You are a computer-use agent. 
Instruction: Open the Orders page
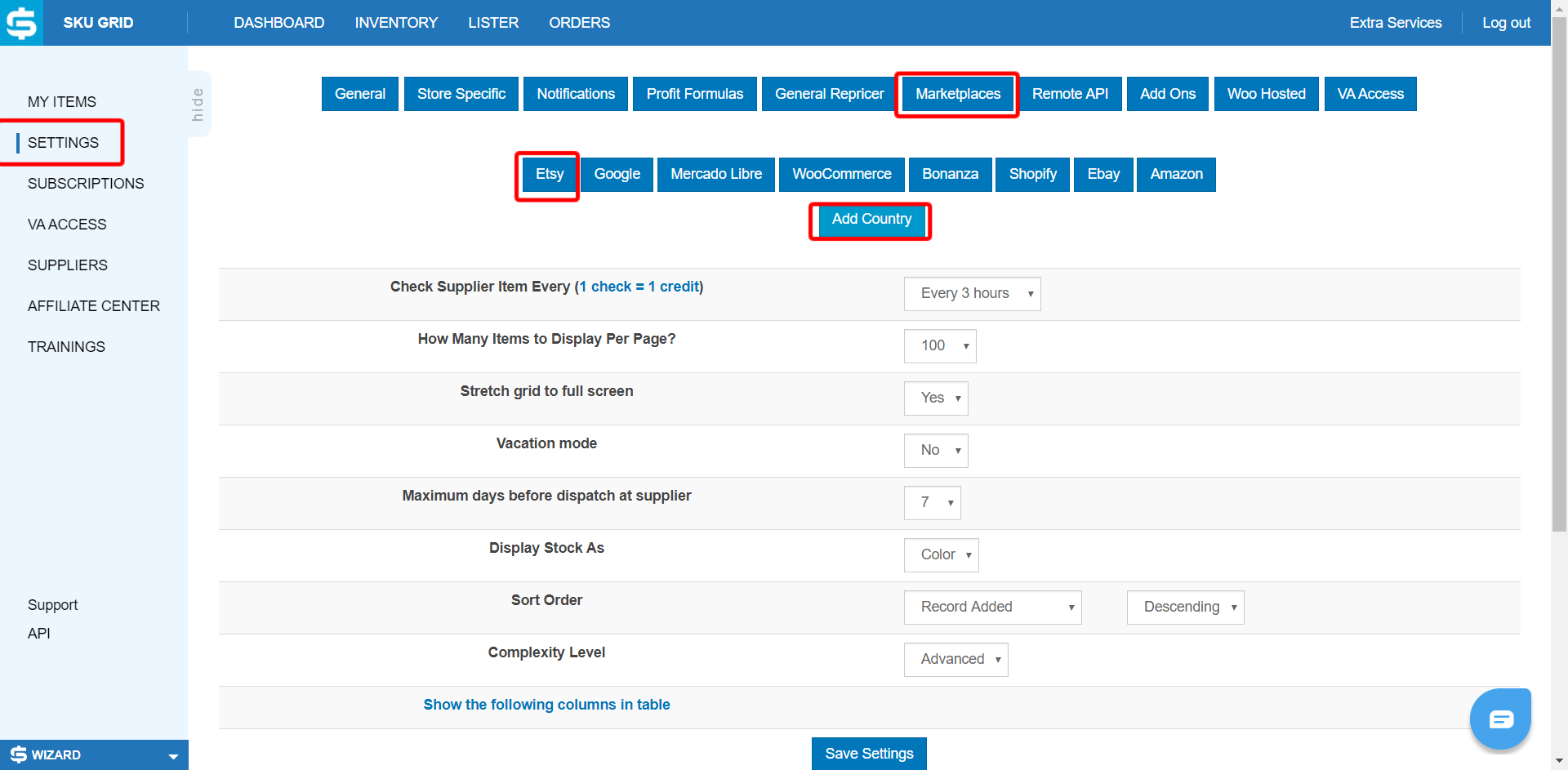[x=579, y=23]
